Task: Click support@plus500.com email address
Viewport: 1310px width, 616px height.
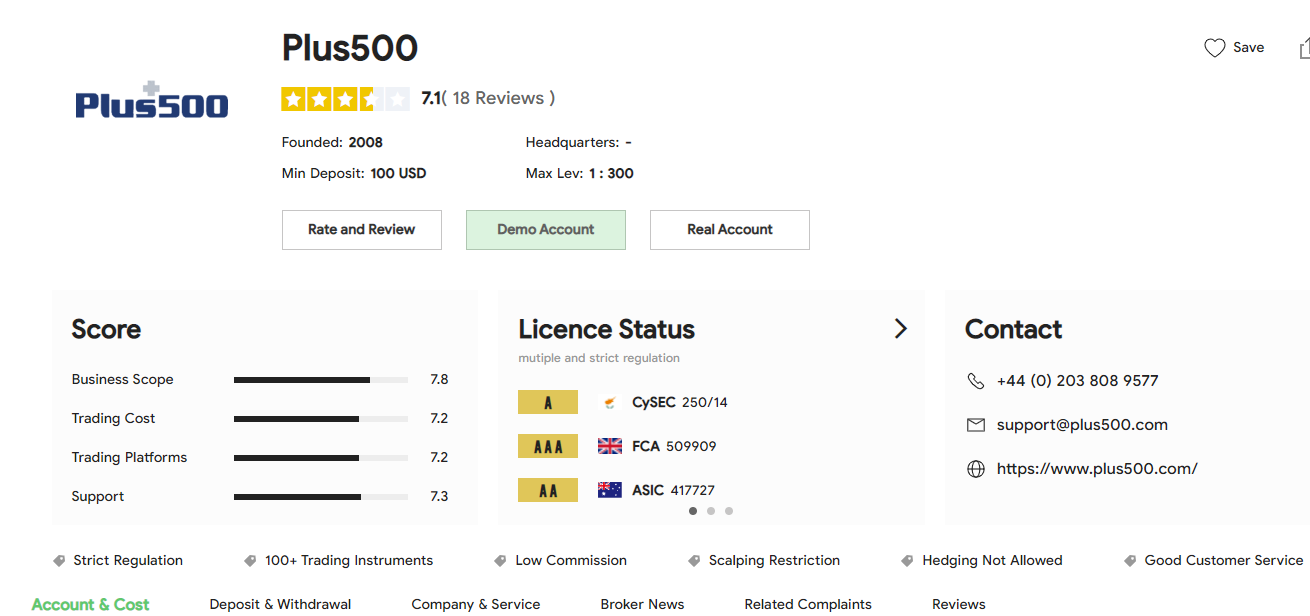Action: tap(1082, 425)
